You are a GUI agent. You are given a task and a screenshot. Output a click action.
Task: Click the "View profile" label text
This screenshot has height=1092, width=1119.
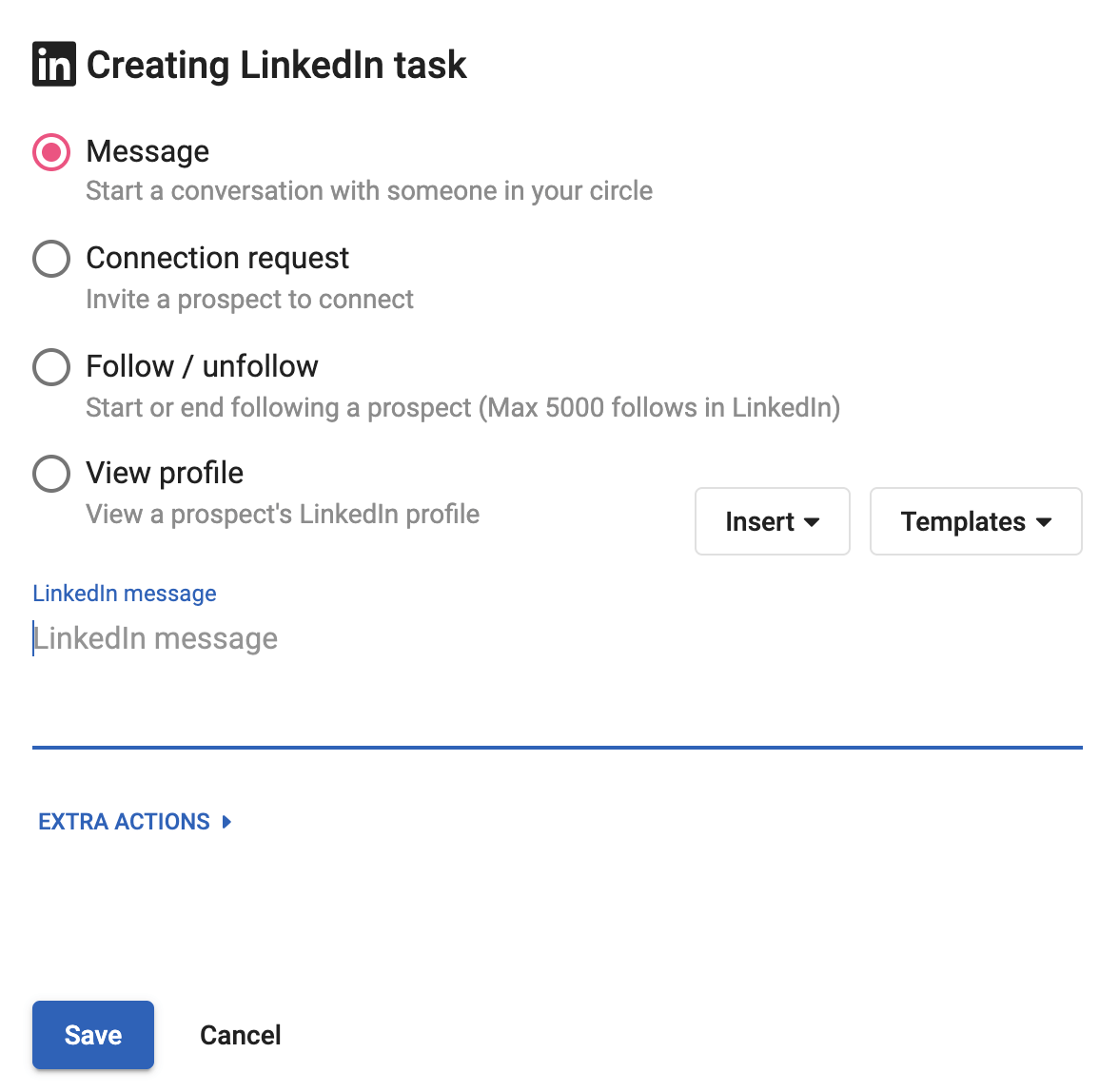(165, 474)
